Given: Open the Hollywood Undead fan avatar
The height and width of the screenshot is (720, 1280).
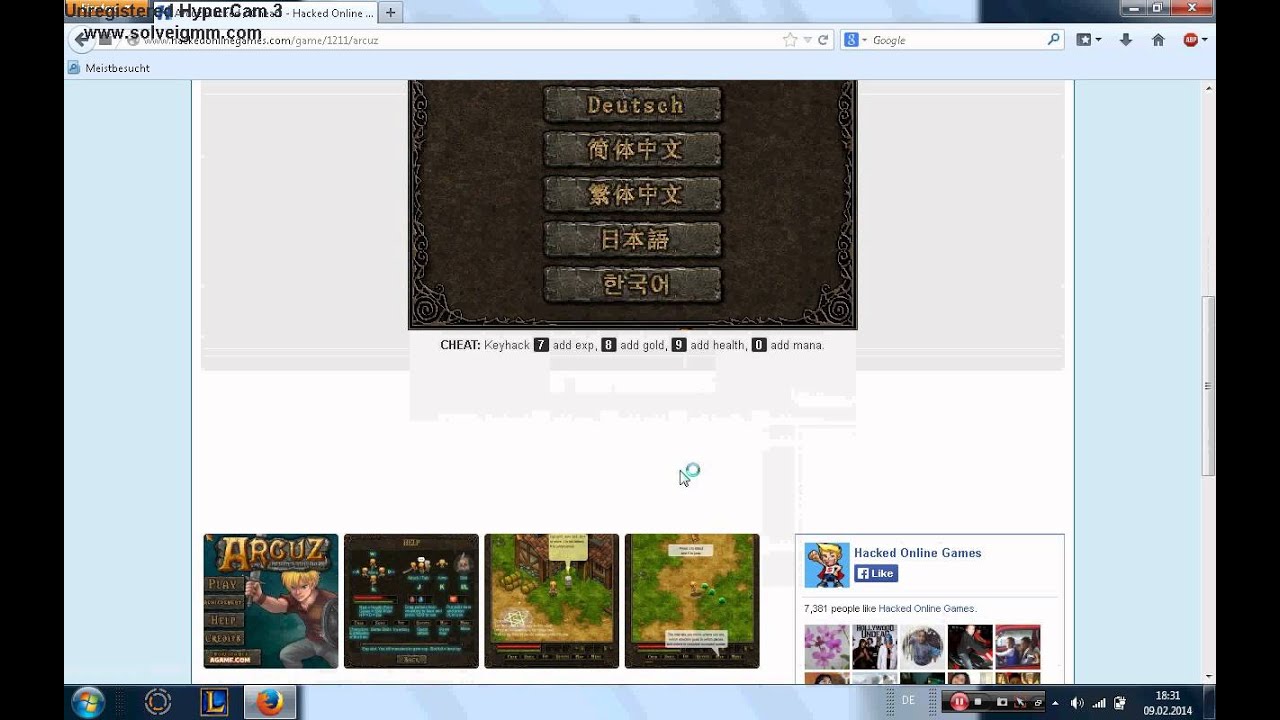Looking at the screenshot, I should pyautogui.click(x=874, y=647).
